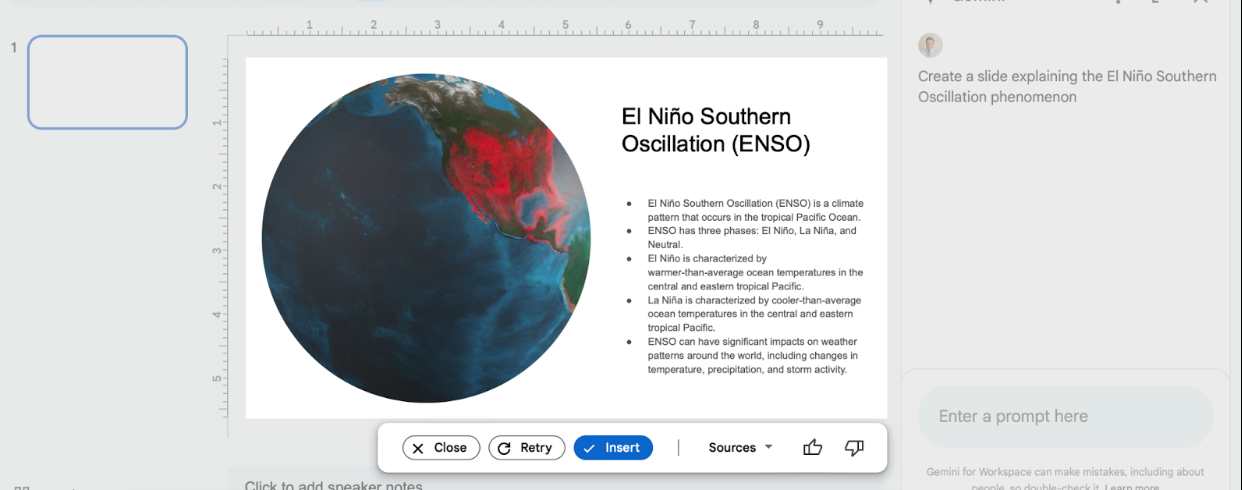The width and height of the screenshot is (1242, 490).
Task: Dismiss the preview with the Close button
Action: tap(441, 448)
